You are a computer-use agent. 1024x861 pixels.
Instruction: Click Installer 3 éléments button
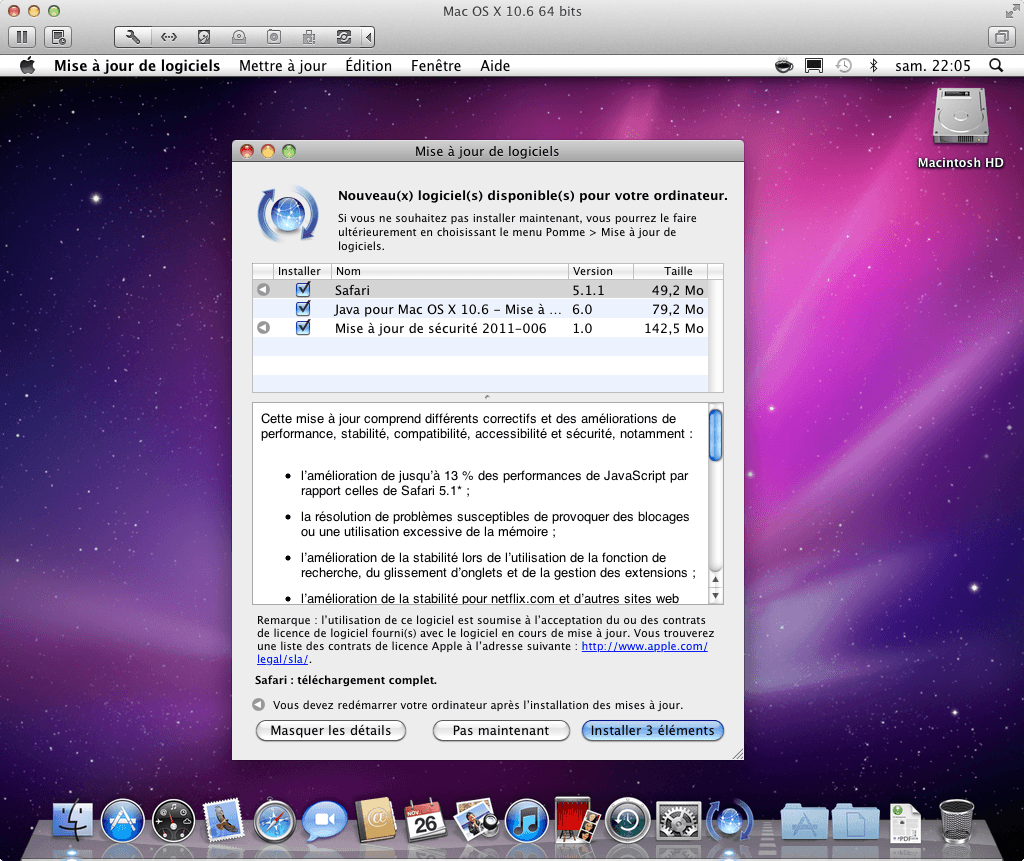click(652, 730)
